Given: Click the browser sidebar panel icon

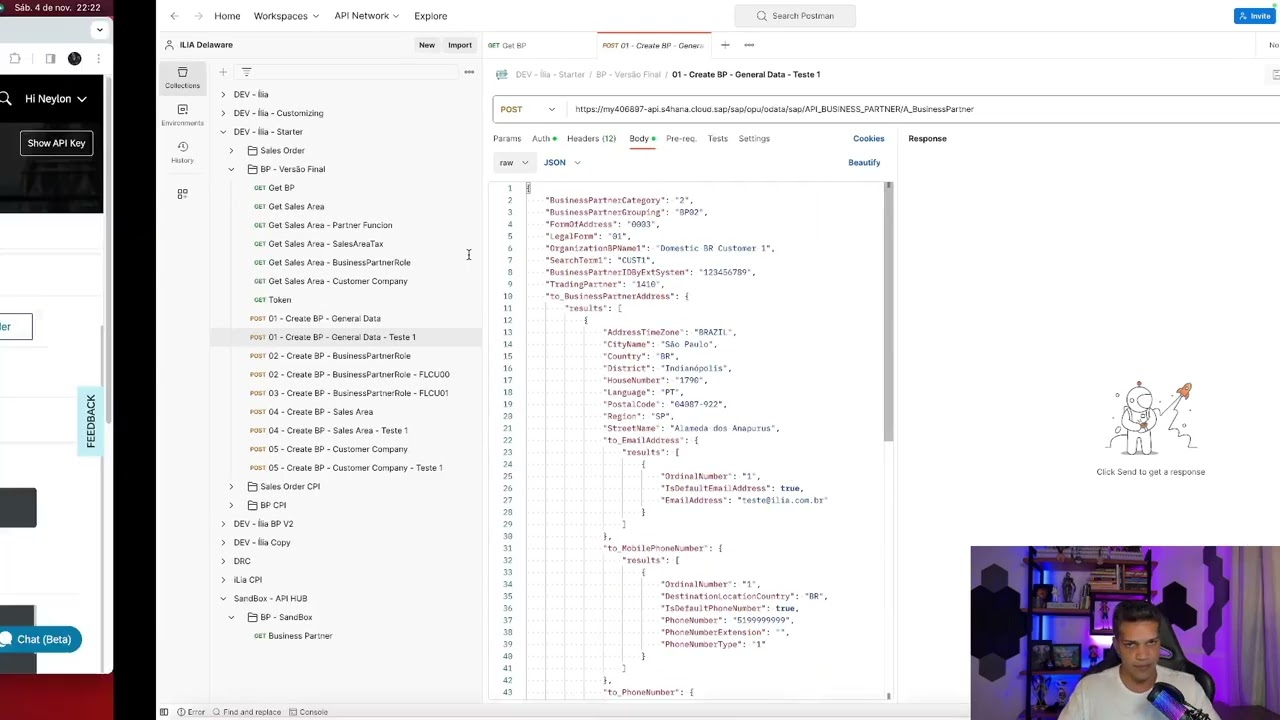Looking at the screenshot, I should [50, 59].
